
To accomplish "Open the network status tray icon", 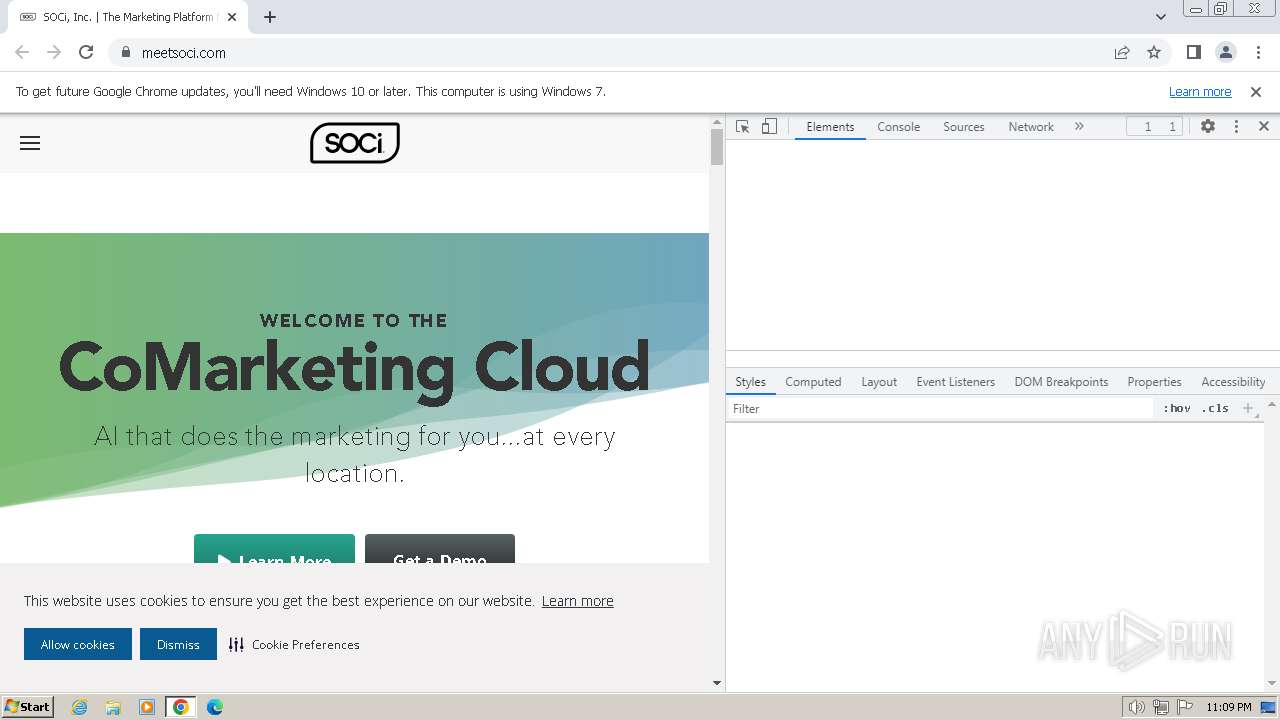I will (x=1161, y=707).
